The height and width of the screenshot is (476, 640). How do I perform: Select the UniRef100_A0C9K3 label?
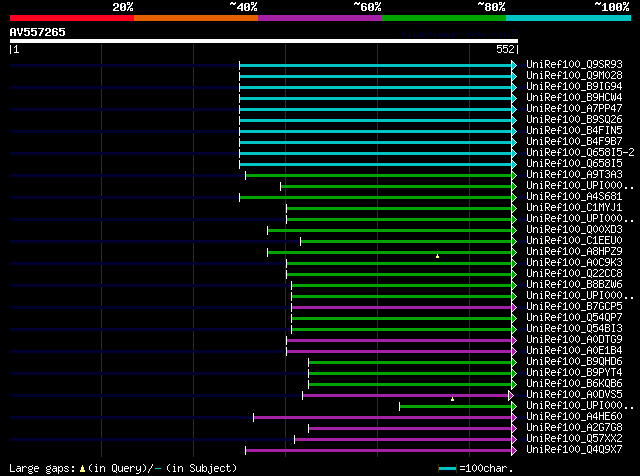tap(574, 263)
